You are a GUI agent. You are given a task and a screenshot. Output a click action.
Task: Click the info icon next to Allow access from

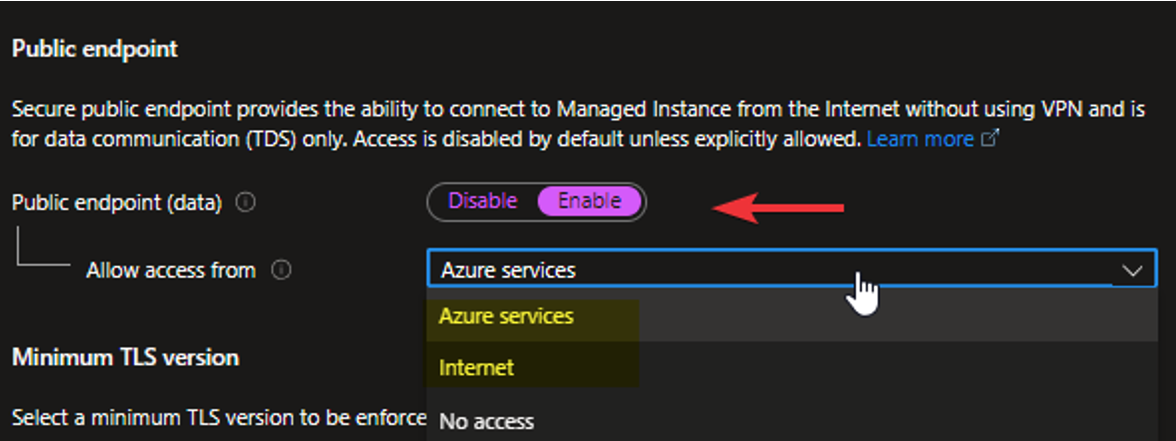[282, 270]
